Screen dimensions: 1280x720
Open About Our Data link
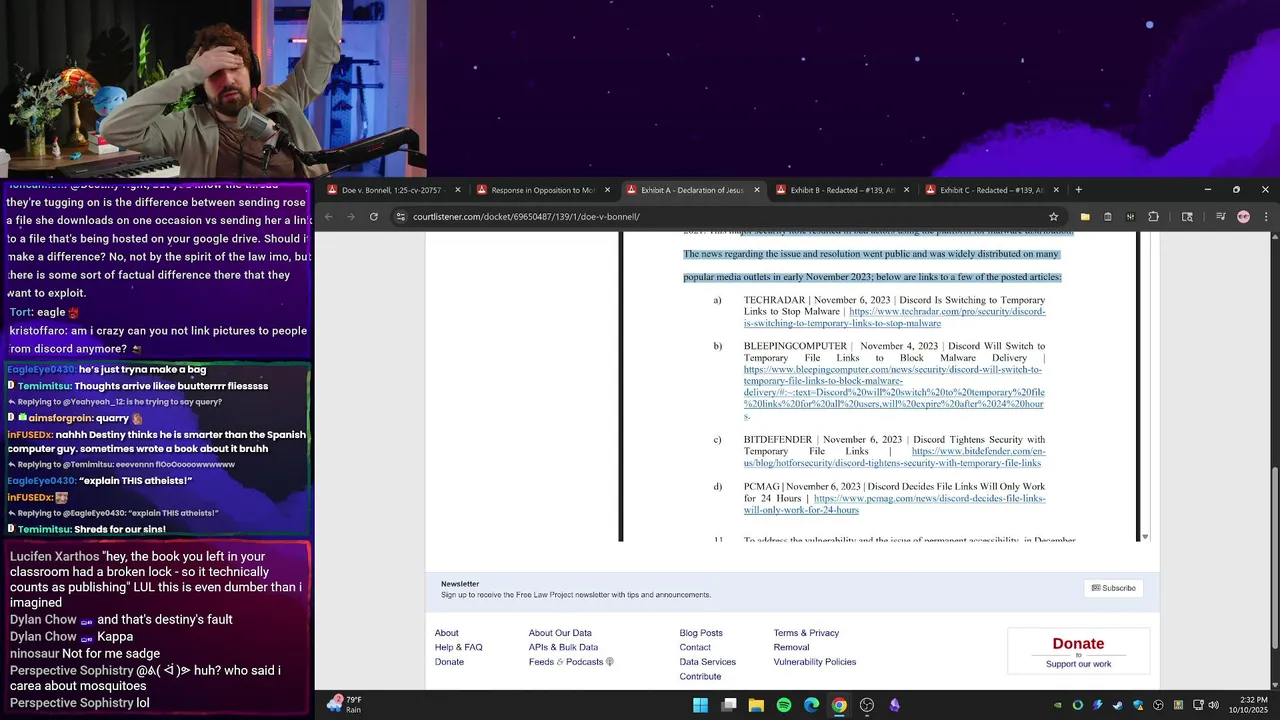pyautogui.click(x=560, y=633)
